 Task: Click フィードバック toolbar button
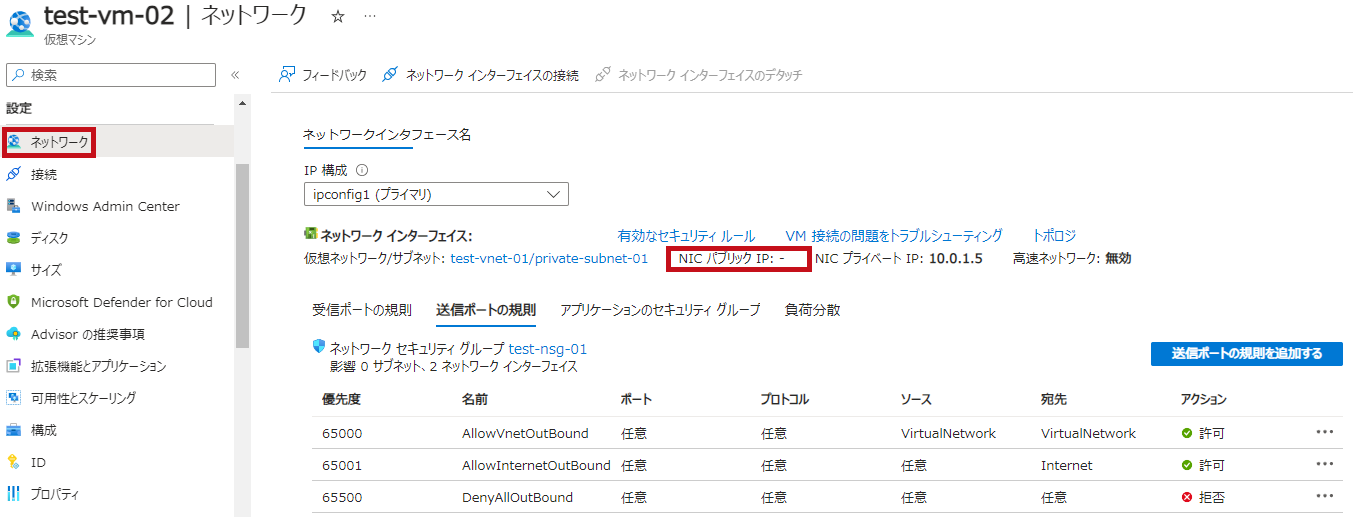323,75
